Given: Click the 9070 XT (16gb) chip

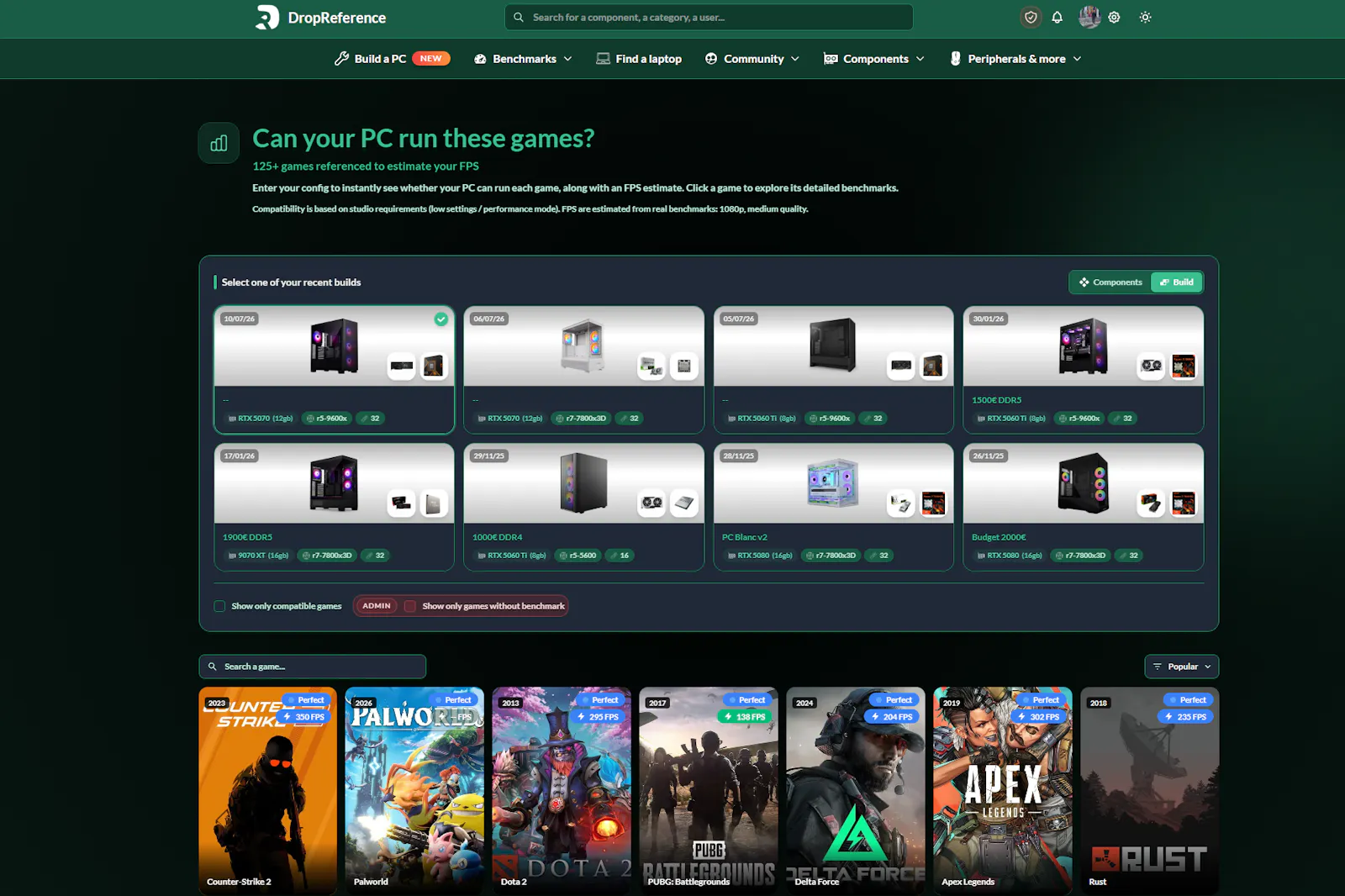Looking at the screenshot, I should [258, 556].
